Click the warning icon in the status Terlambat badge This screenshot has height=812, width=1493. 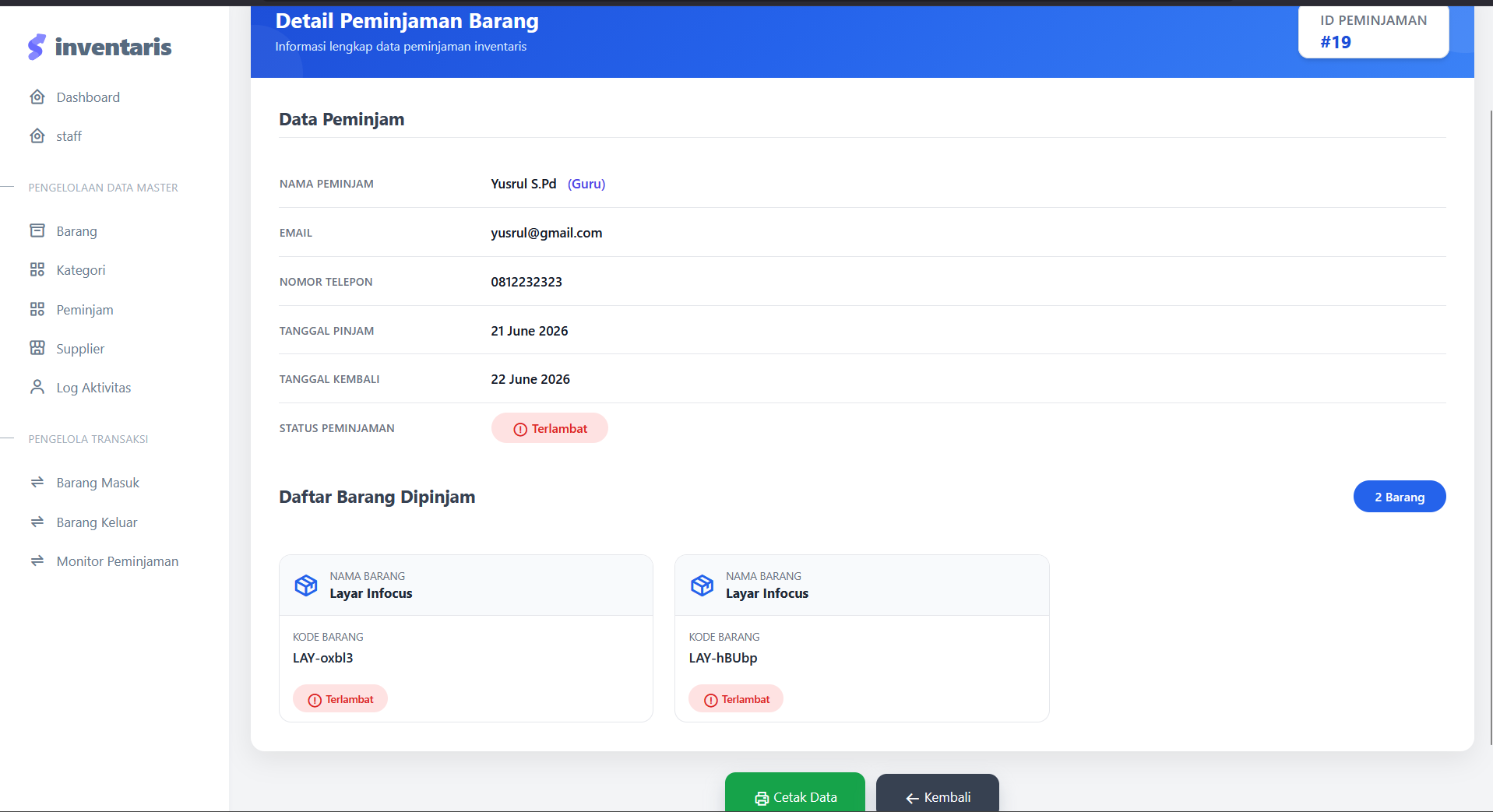(520, 429)
